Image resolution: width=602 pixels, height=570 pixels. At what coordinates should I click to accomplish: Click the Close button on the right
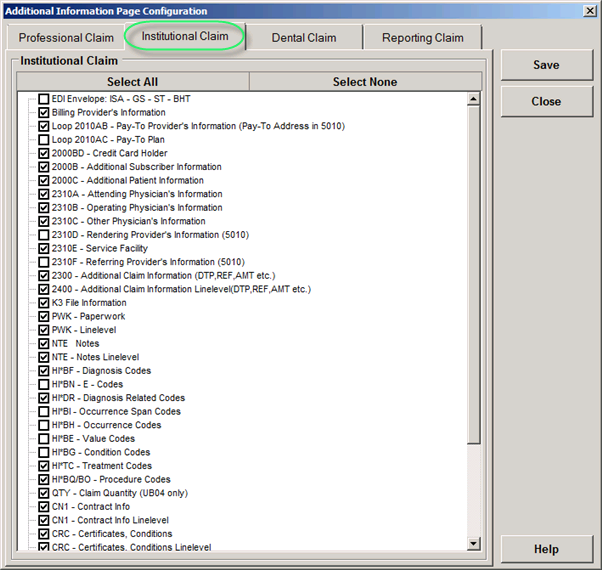point(546,101)
